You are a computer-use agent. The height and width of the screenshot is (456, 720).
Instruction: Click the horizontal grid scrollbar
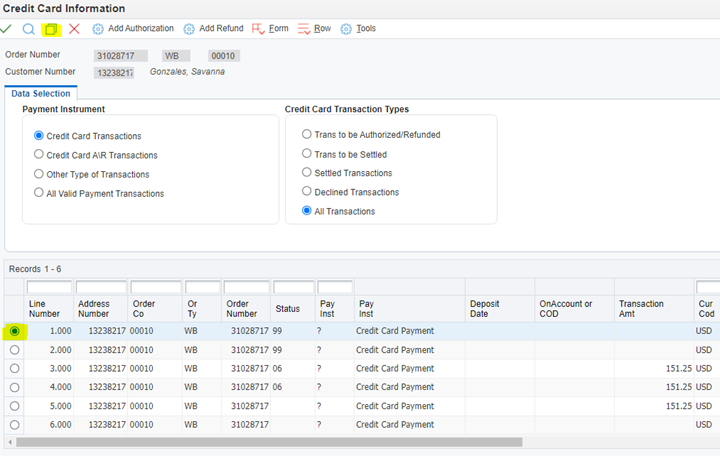coord(269,442)
